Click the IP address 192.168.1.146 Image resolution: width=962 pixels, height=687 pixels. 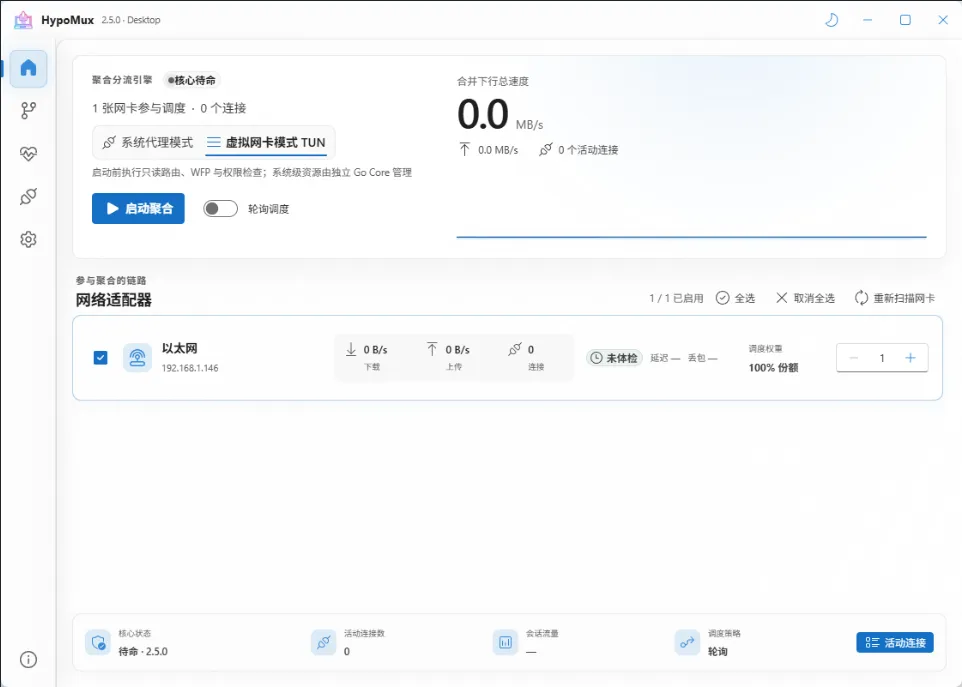[190, 368]
